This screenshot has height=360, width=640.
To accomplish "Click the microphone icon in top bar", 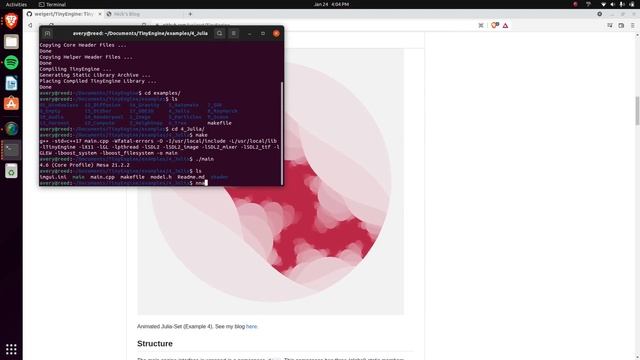I will point(622,4).
